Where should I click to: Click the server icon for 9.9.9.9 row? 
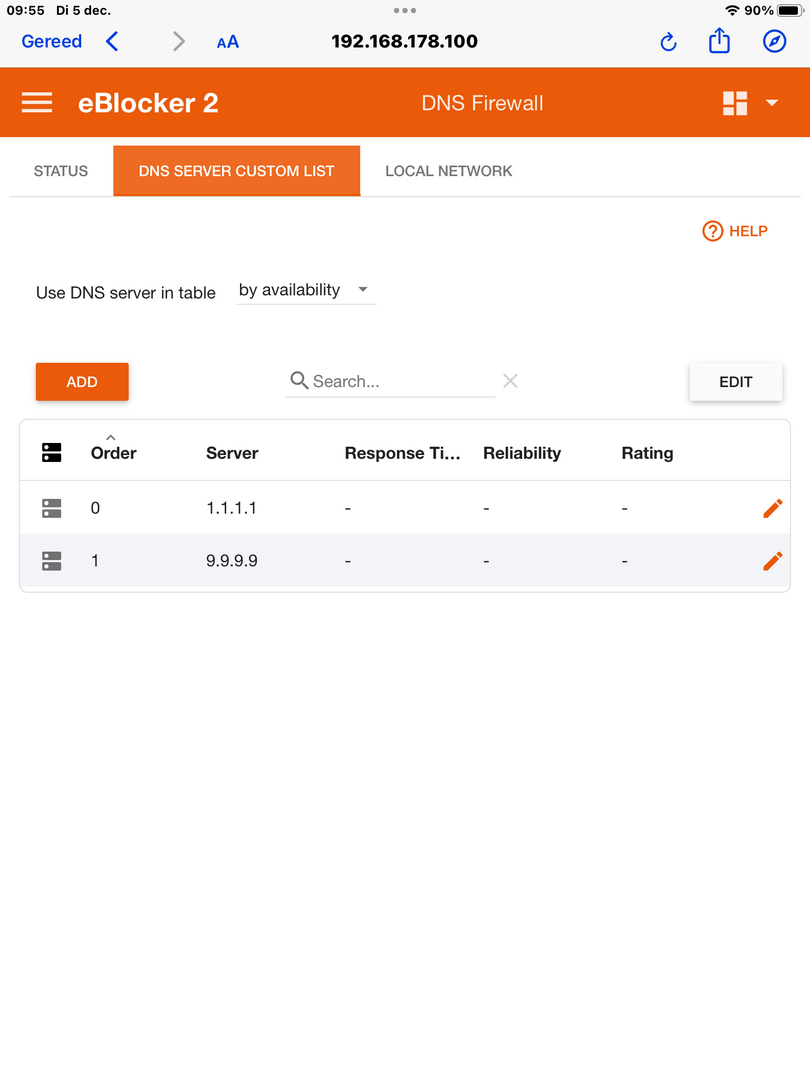pos(52,561)
